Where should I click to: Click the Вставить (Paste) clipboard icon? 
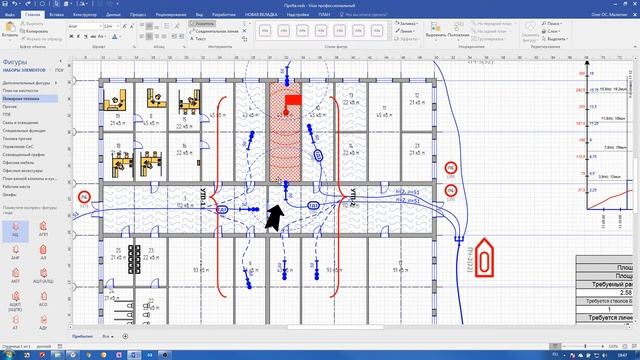point(10,28)
